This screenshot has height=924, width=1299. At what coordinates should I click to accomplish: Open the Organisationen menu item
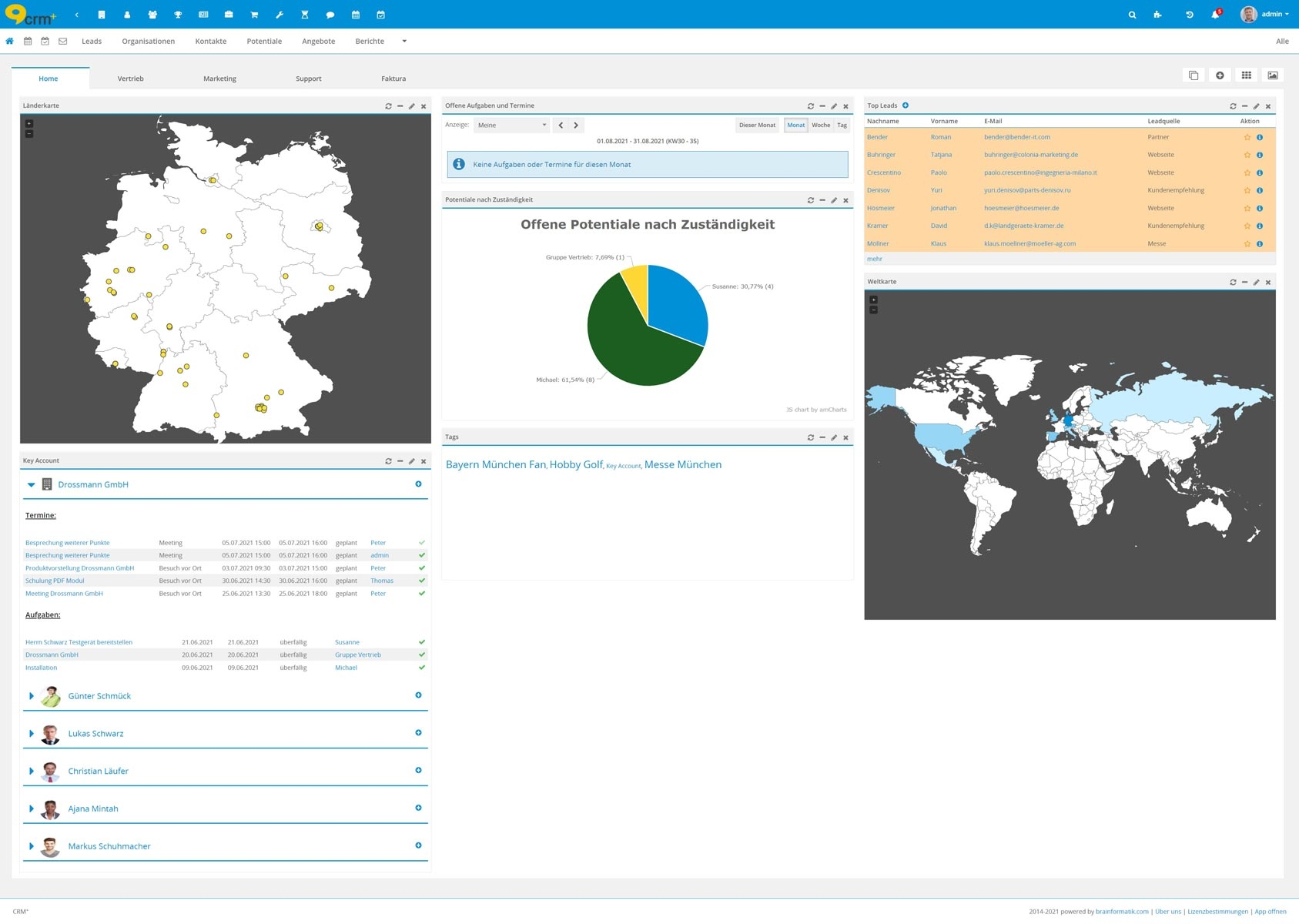pyautogui.click(x=148, y=42)
